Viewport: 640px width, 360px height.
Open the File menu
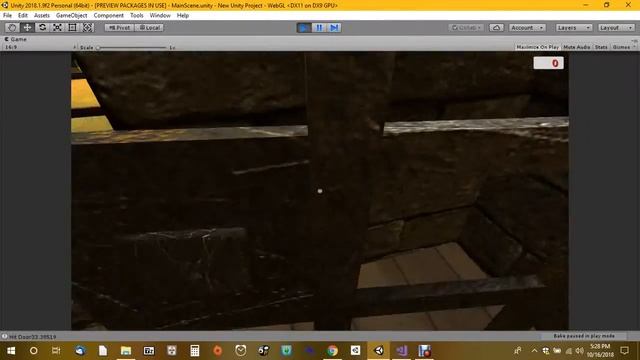7,16
